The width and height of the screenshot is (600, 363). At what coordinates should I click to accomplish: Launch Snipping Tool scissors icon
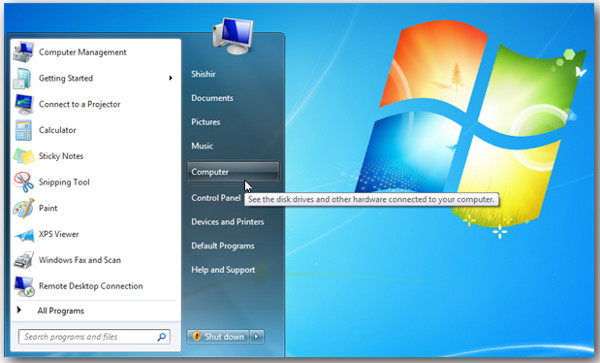point(23,182)
